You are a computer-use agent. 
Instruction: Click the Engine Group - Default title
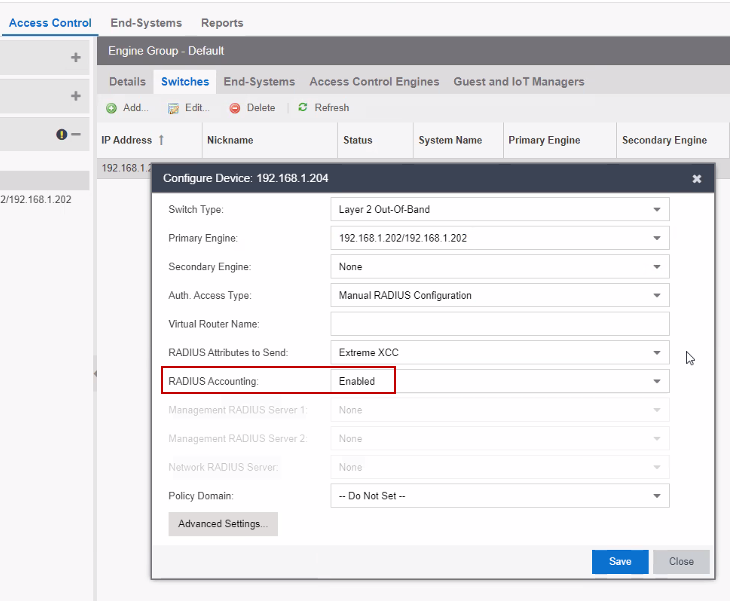coord(166,51)
